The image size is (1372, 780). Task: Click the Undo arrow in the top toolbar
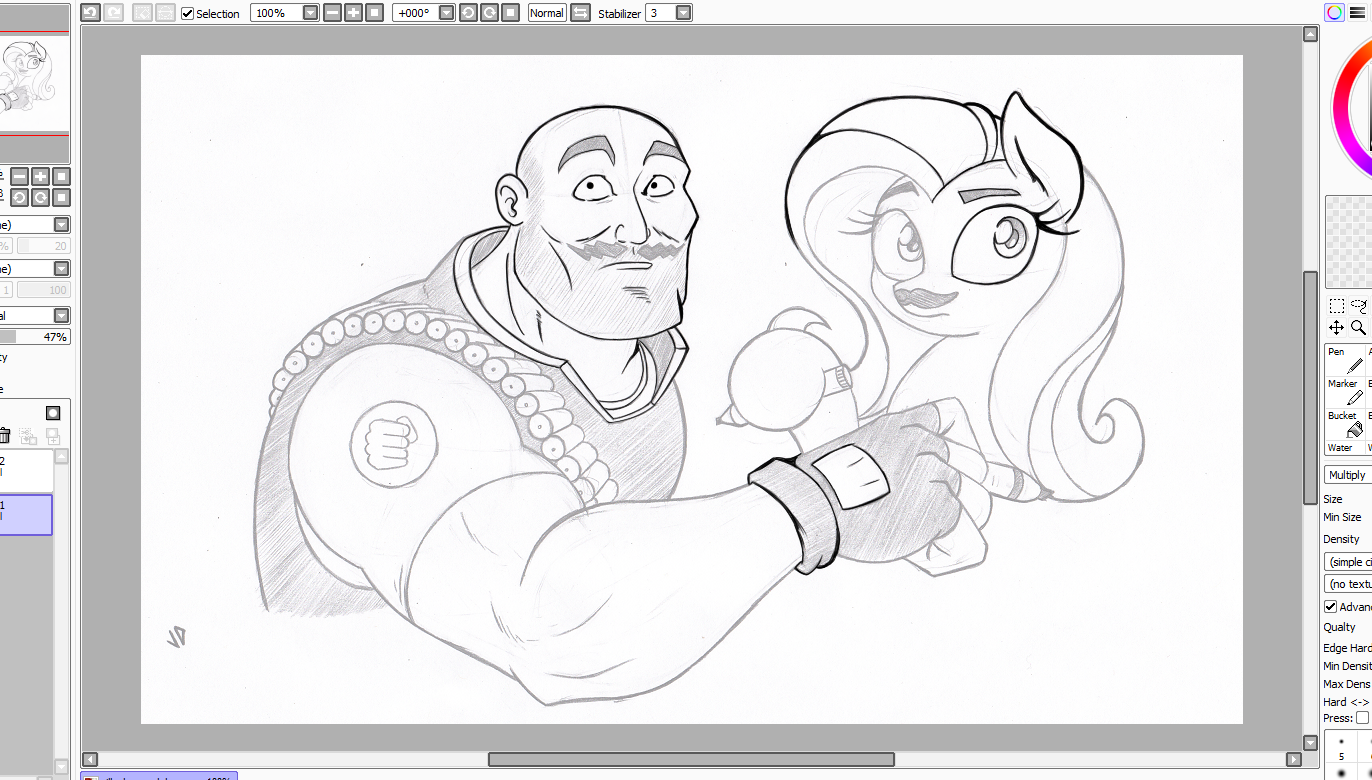click(90, 13)
